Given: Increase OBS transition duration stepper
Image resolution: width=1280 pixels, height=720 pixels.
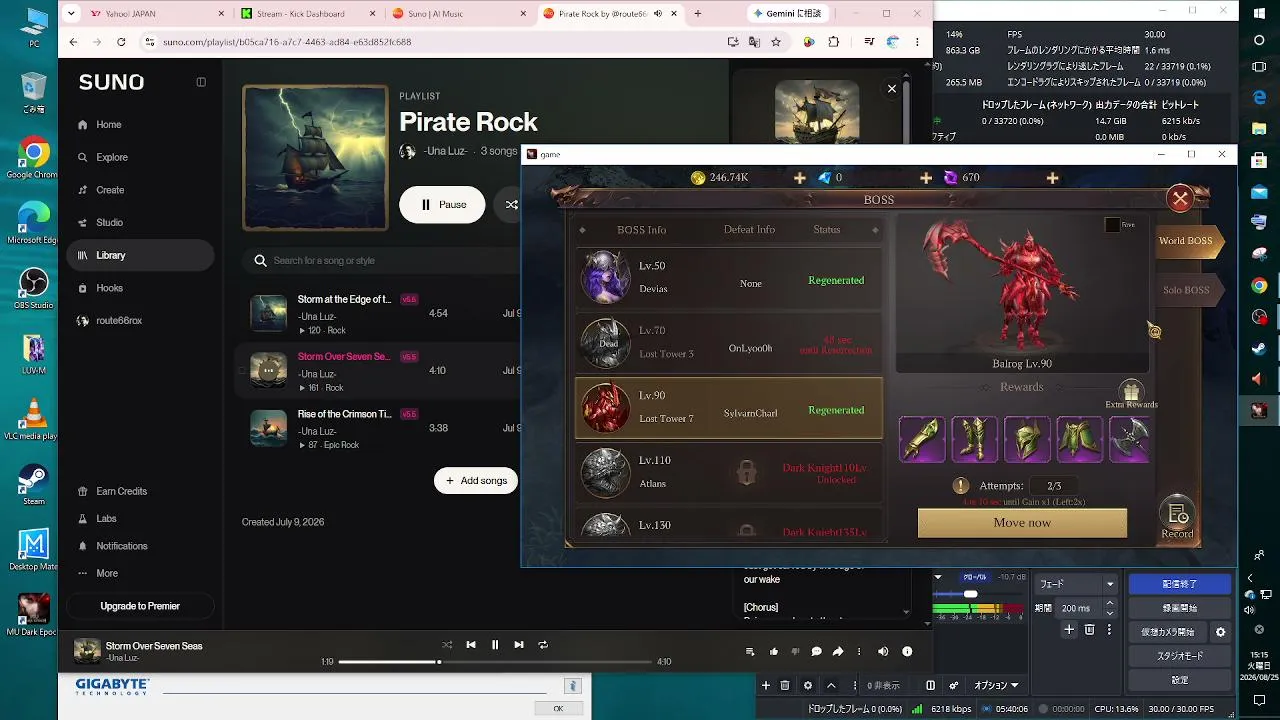Looking at the screenshot, I should tap(1109, 604).
